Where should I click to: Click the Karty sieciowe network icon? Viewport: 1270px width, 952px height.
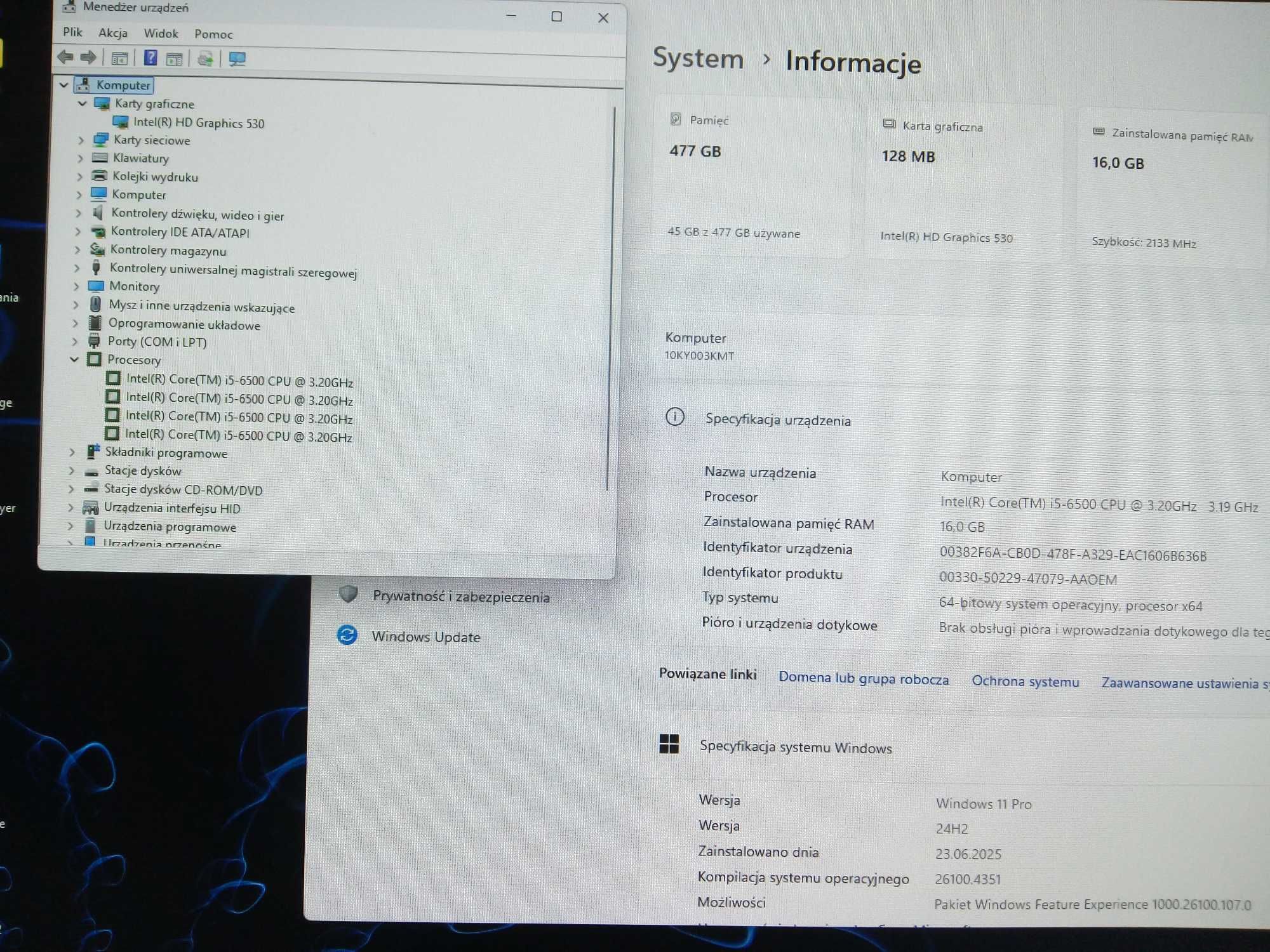pos(100,139)
